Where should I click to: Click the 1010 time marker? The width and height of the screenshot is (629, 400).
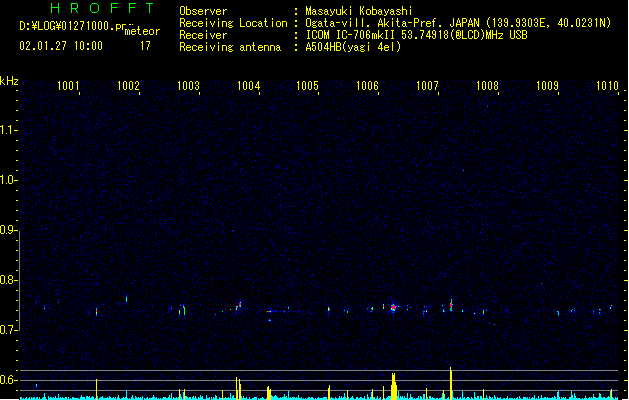(x=607, y=85)
